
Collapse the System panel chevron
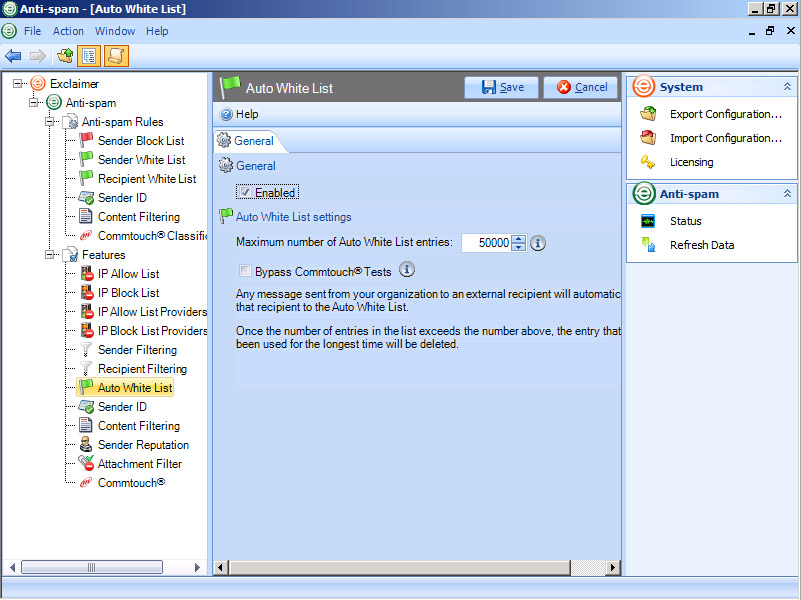click(787, 87)
